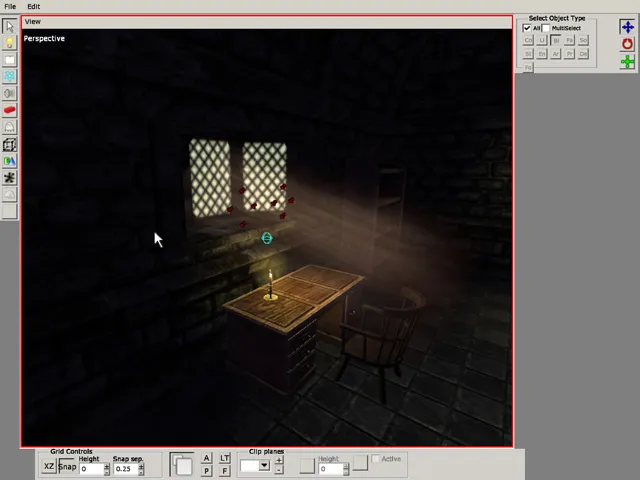
Task: Increase grid Height with up stepper
Action: pos(107,466)
